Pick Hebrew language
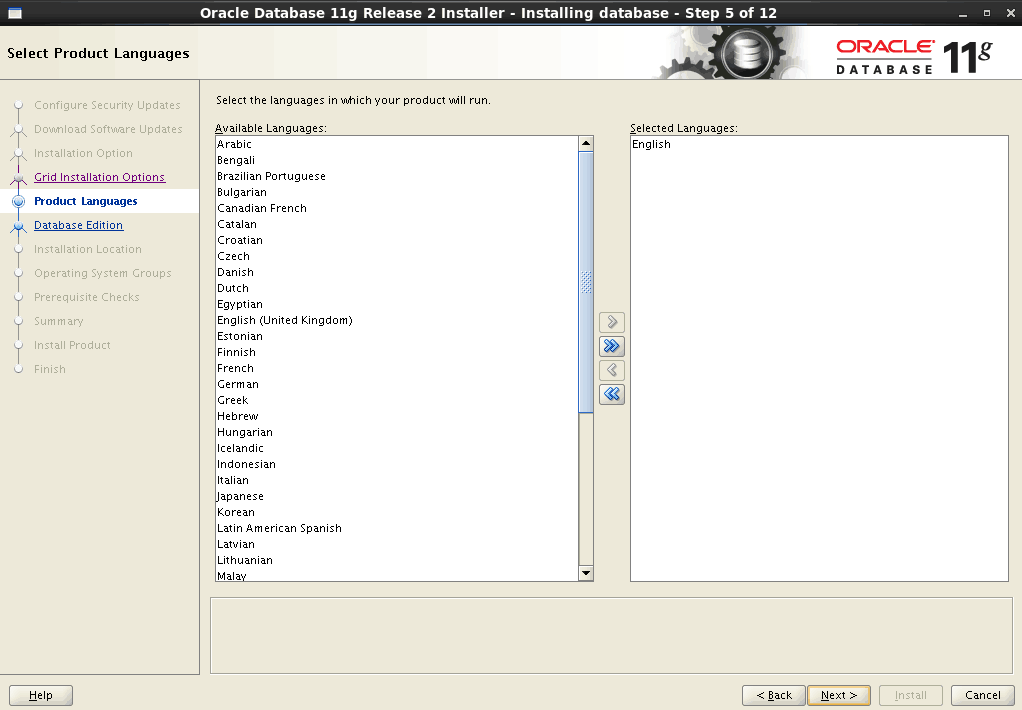This screenshot has width=1022, height=710. click(x=397, y=416)
